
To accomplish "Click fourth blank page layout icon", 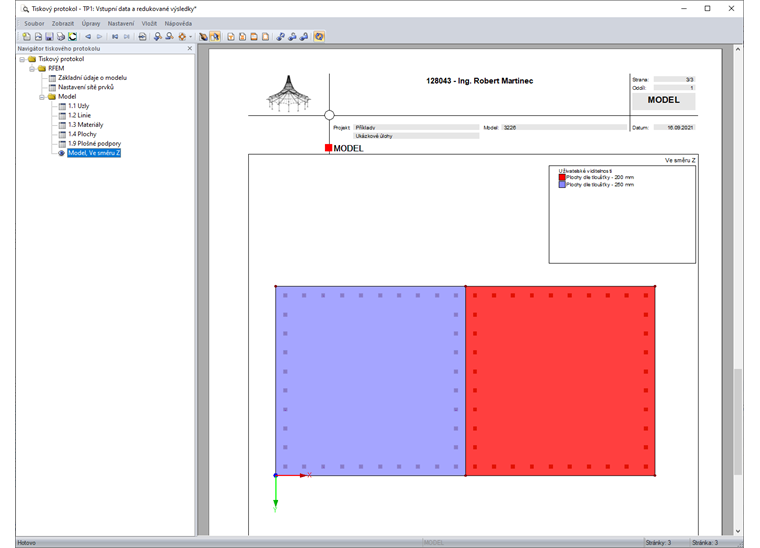I will [266, 36].
